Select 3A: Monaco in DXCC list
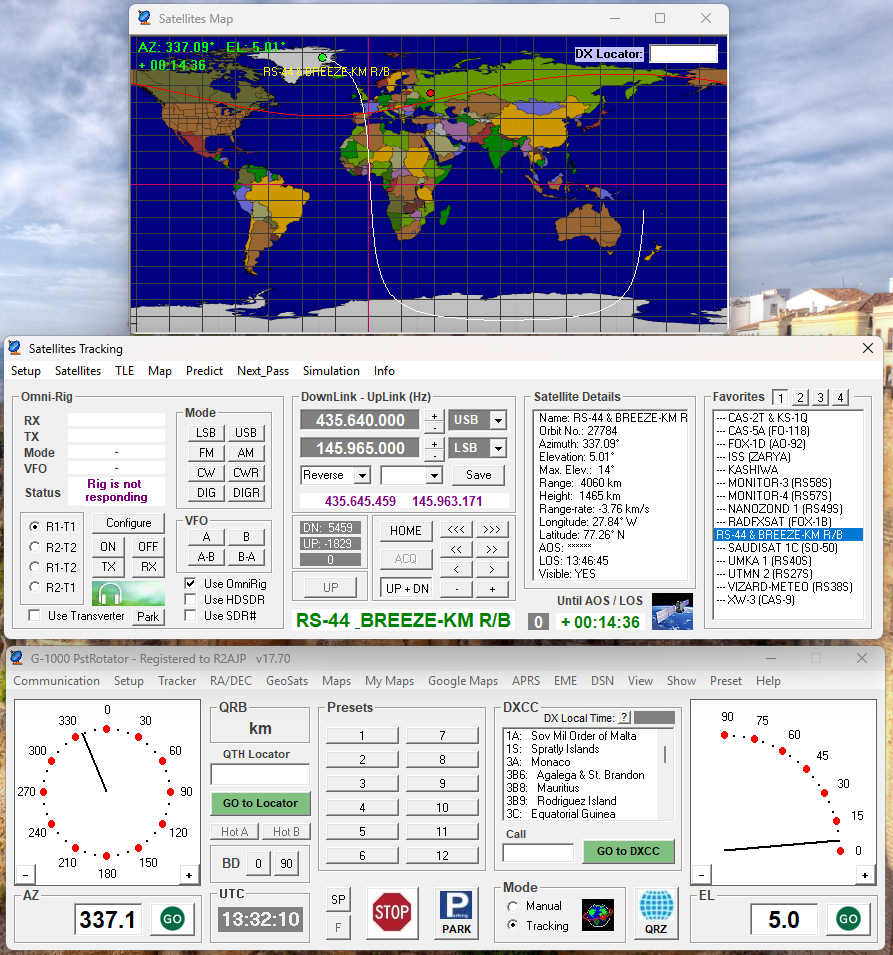 tap(581, 762)
